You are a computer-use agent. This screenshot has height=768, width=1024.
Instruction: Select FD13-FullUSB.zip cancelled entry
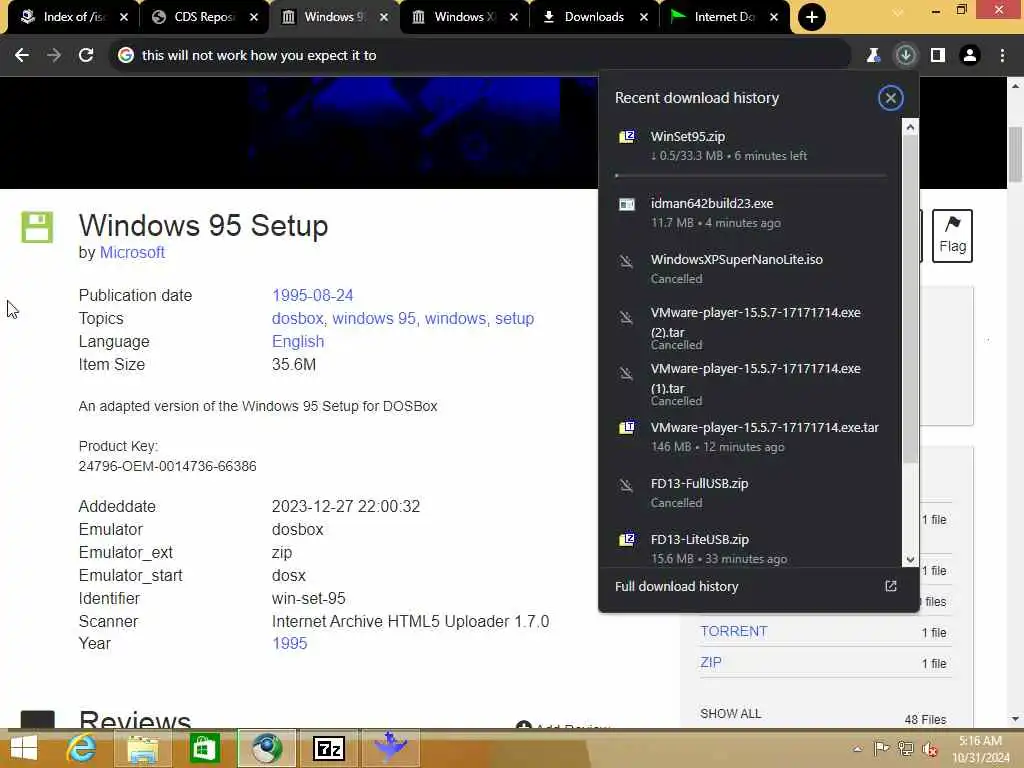click(750, 492)
